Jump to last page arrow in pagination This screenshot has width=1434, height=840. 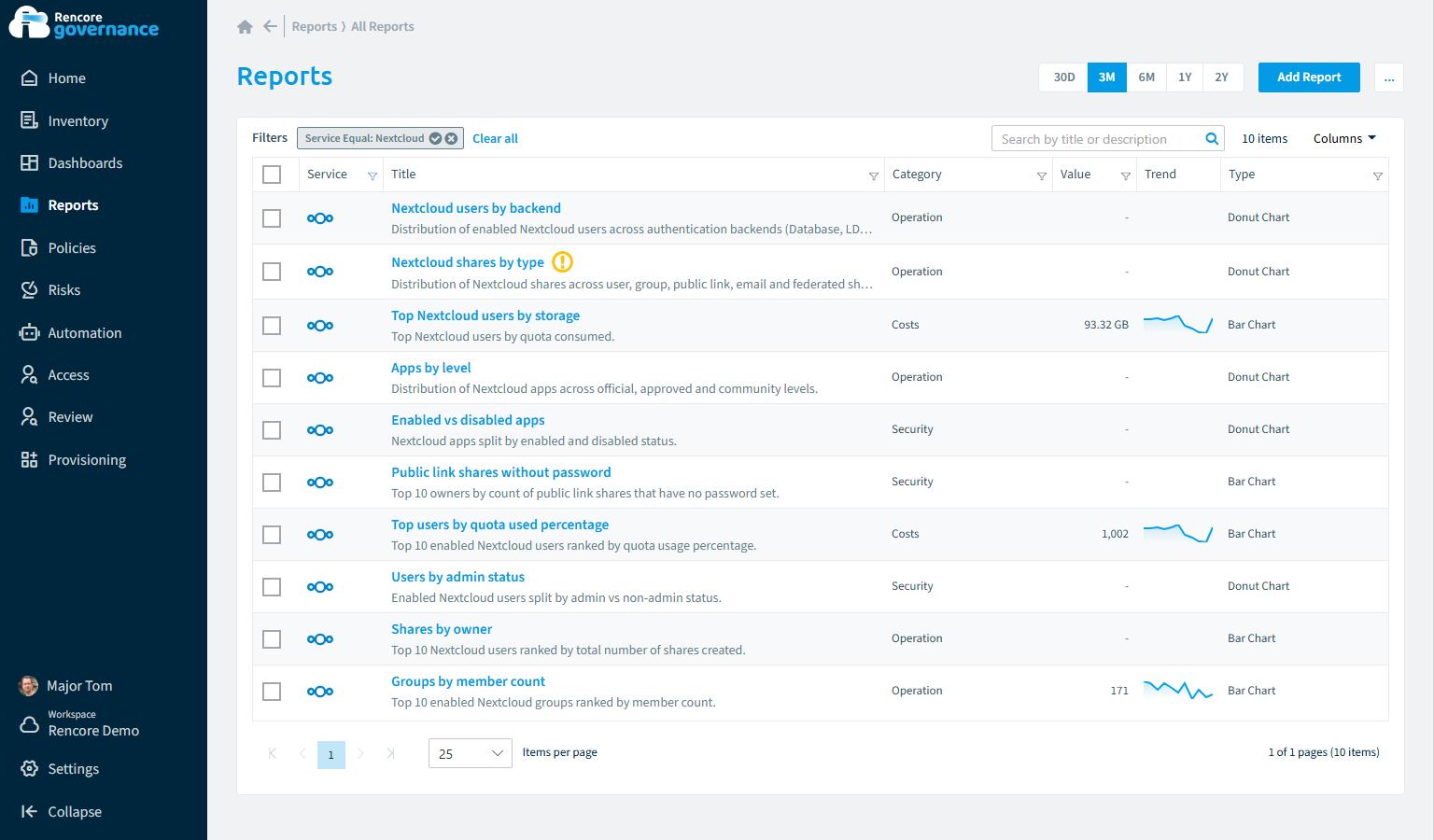(x=390, y=753)
